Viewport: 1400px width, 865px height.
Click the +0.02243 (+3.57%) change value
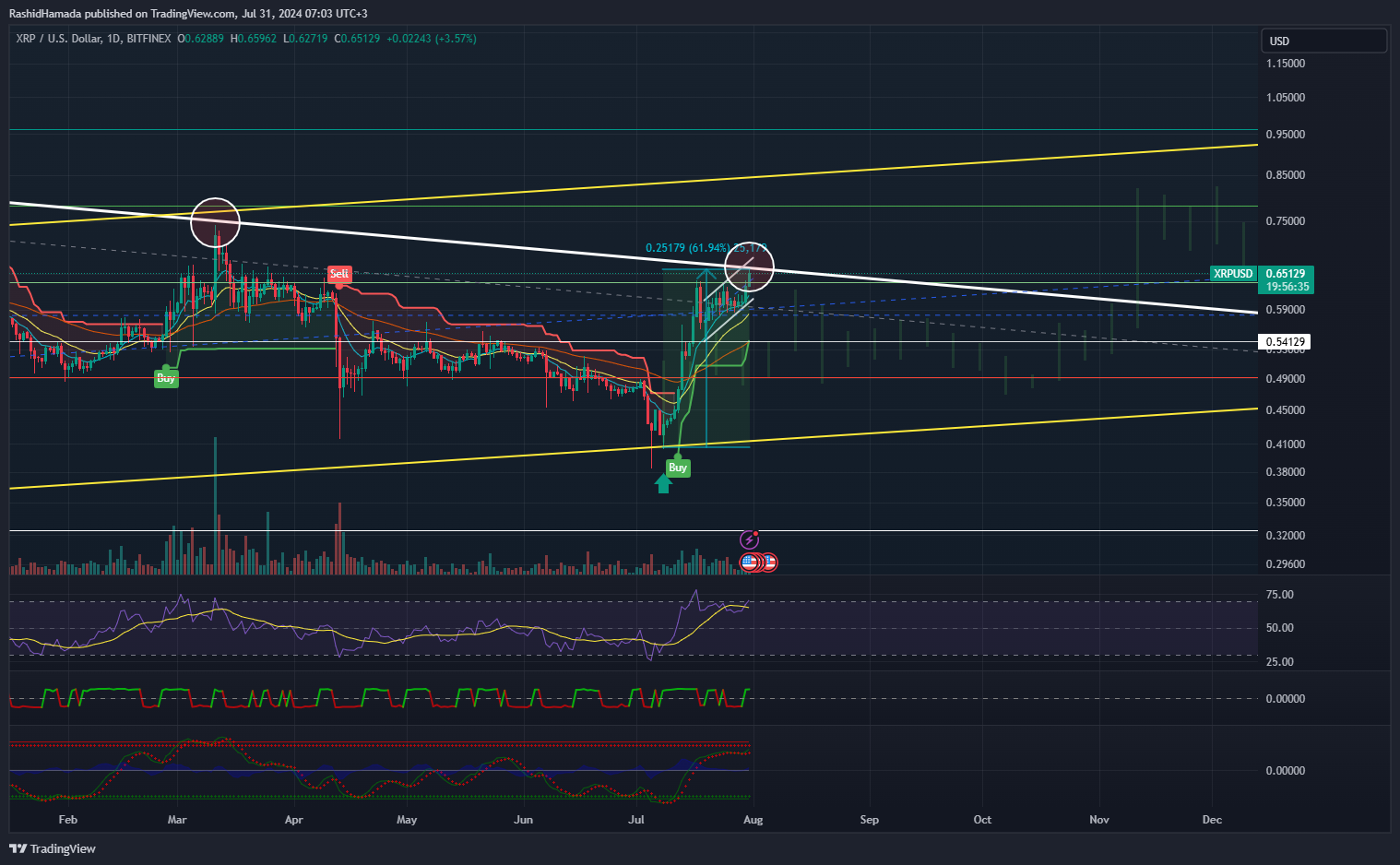click(432, 39)
